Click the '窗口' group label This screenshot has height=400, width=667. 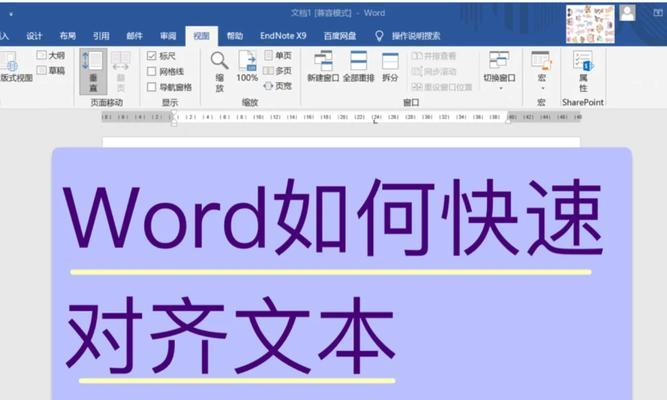pos(411,102)
